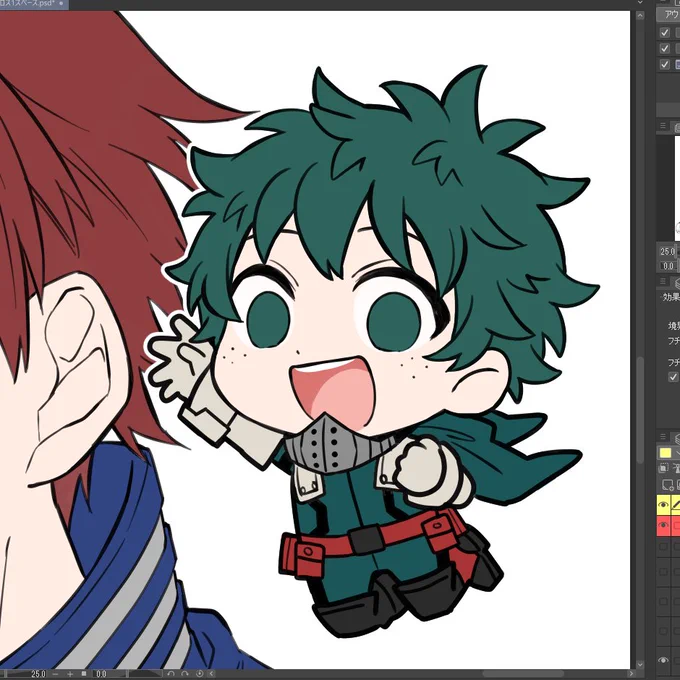
Task: Toggle the checkbox under the フチ label
Action: coord(673,377)
